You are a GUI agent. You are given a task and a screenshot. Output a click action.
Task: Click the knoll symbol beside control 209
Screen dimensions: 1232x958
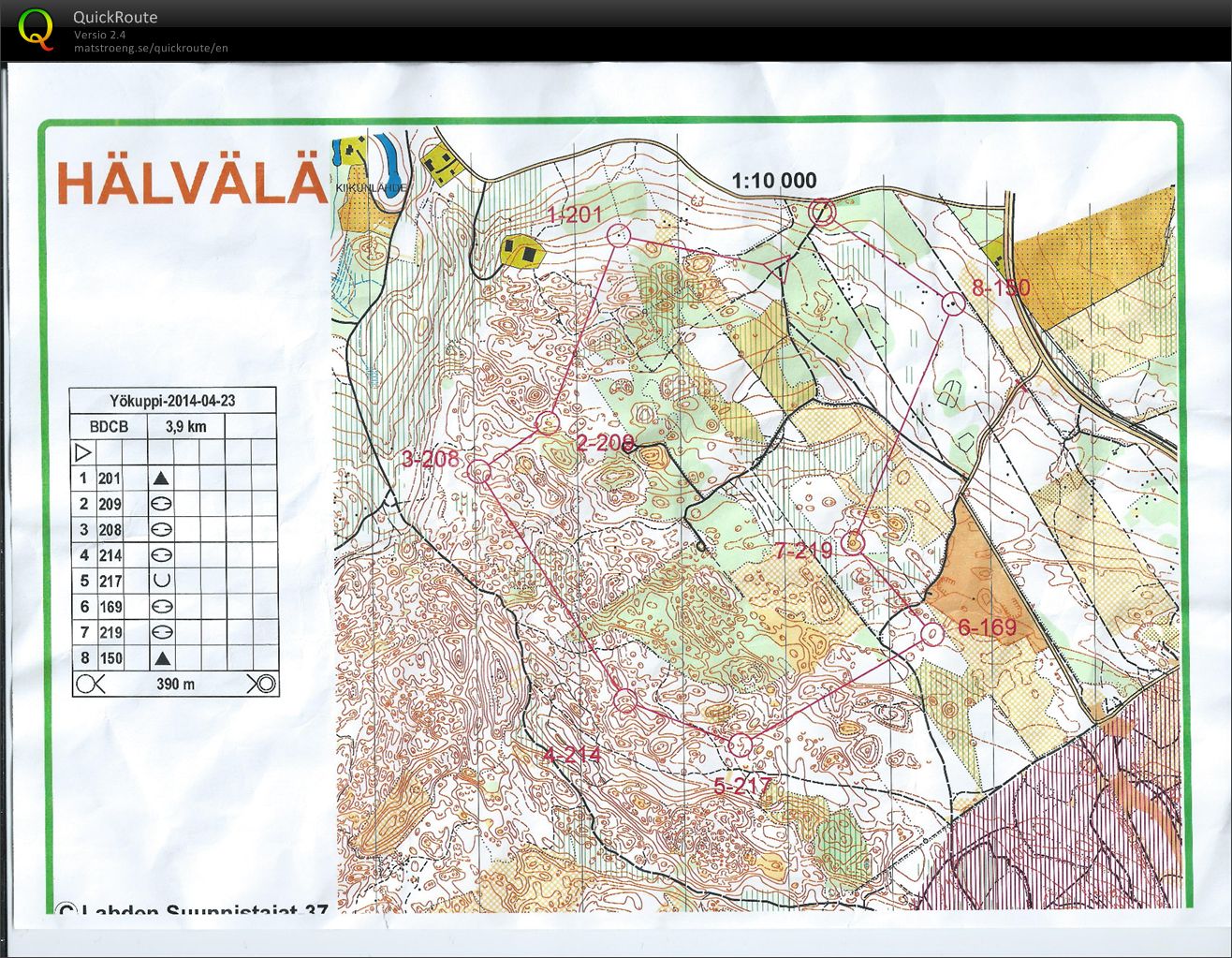coord(161,503)
